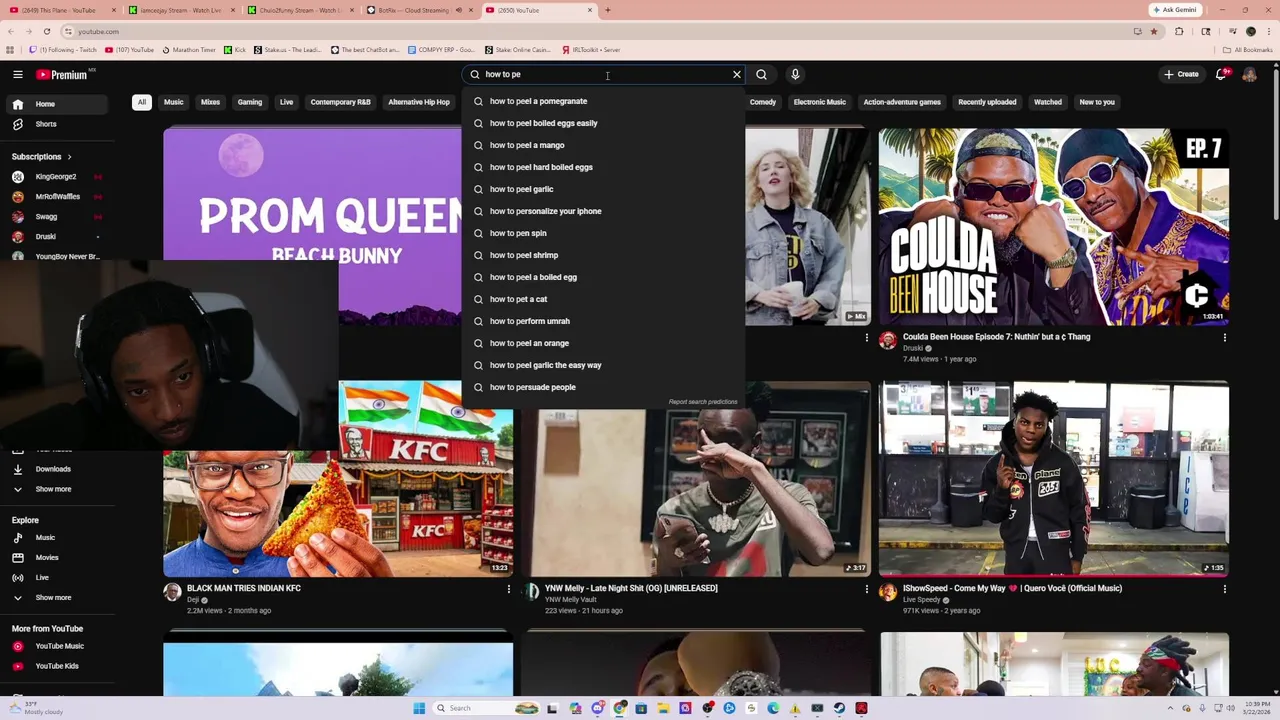
Task: Open more options for Coulda Been House
Action: pos(1224,338)
